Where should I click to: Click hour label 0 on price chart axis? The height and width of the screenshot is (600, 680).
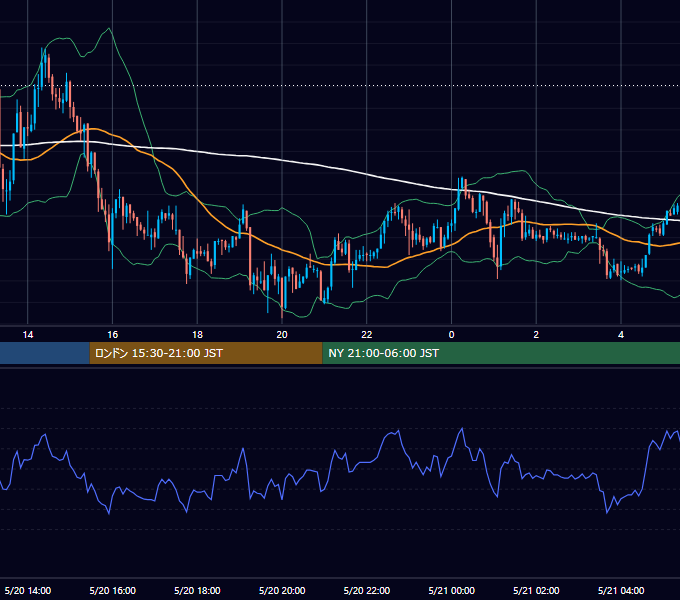pyautogui.click(x=451, y=335)
